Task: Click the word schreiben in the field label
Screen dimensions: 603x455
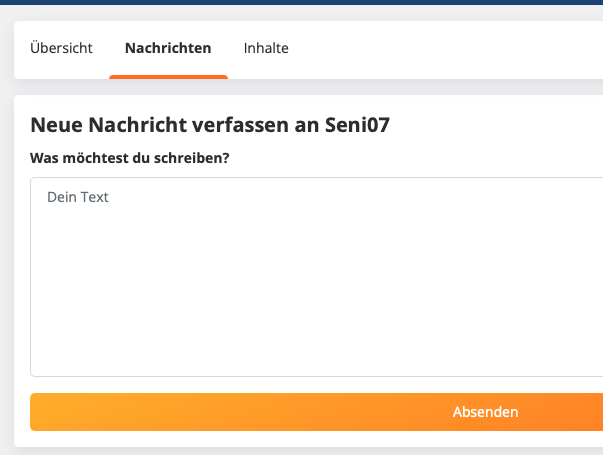Action: tap(187, 158)
